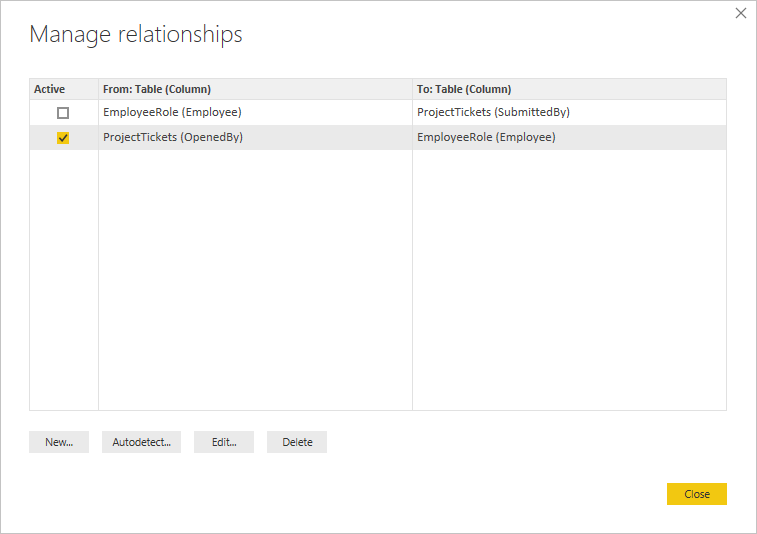Click empty space in the From column list
Screen dimensions: 757x534
pyautogui.click(x=255, y=280)
